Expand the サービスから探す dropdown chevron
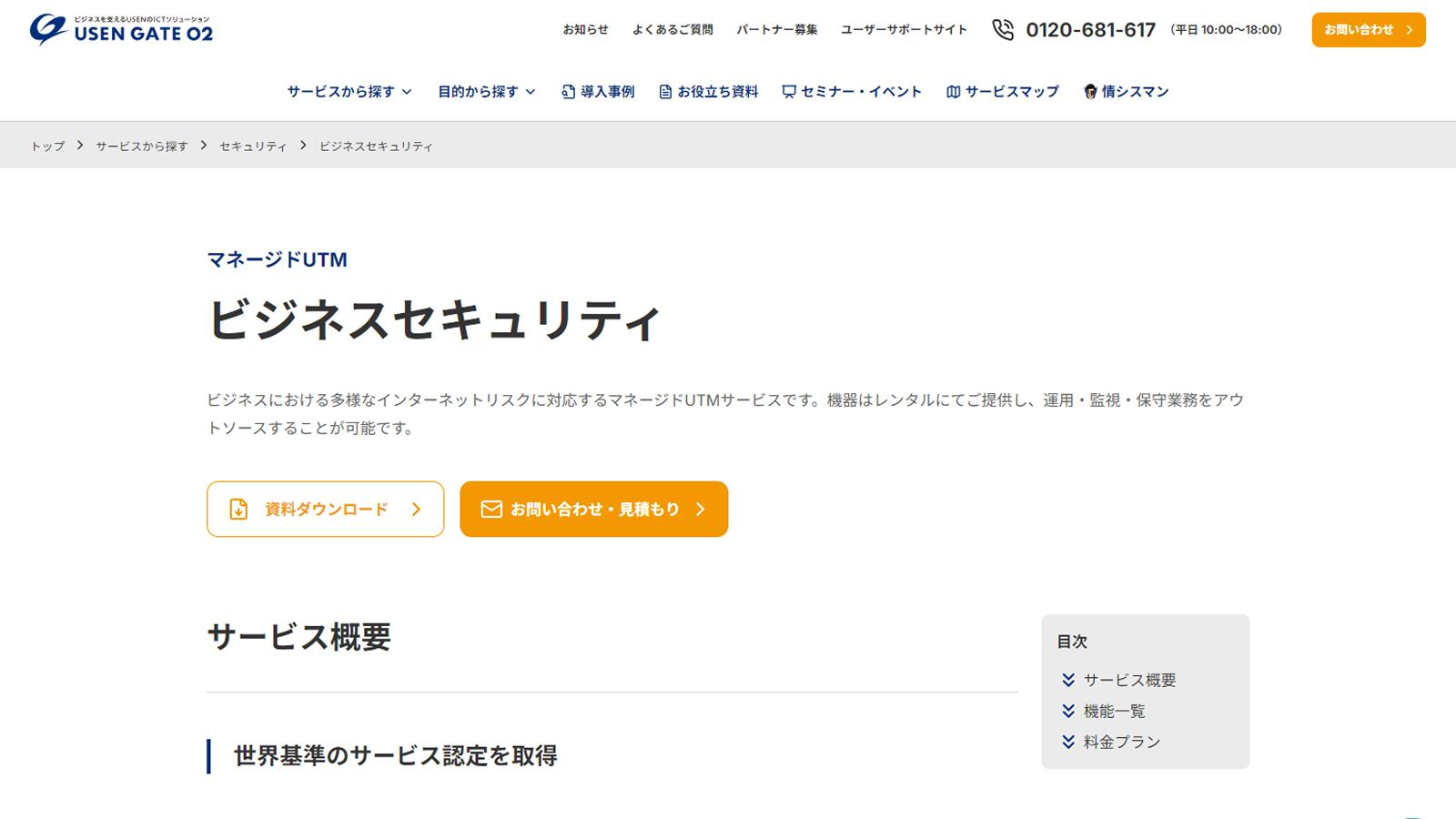This screenshot has width=1456, height=819. click(x=407, y=92)
